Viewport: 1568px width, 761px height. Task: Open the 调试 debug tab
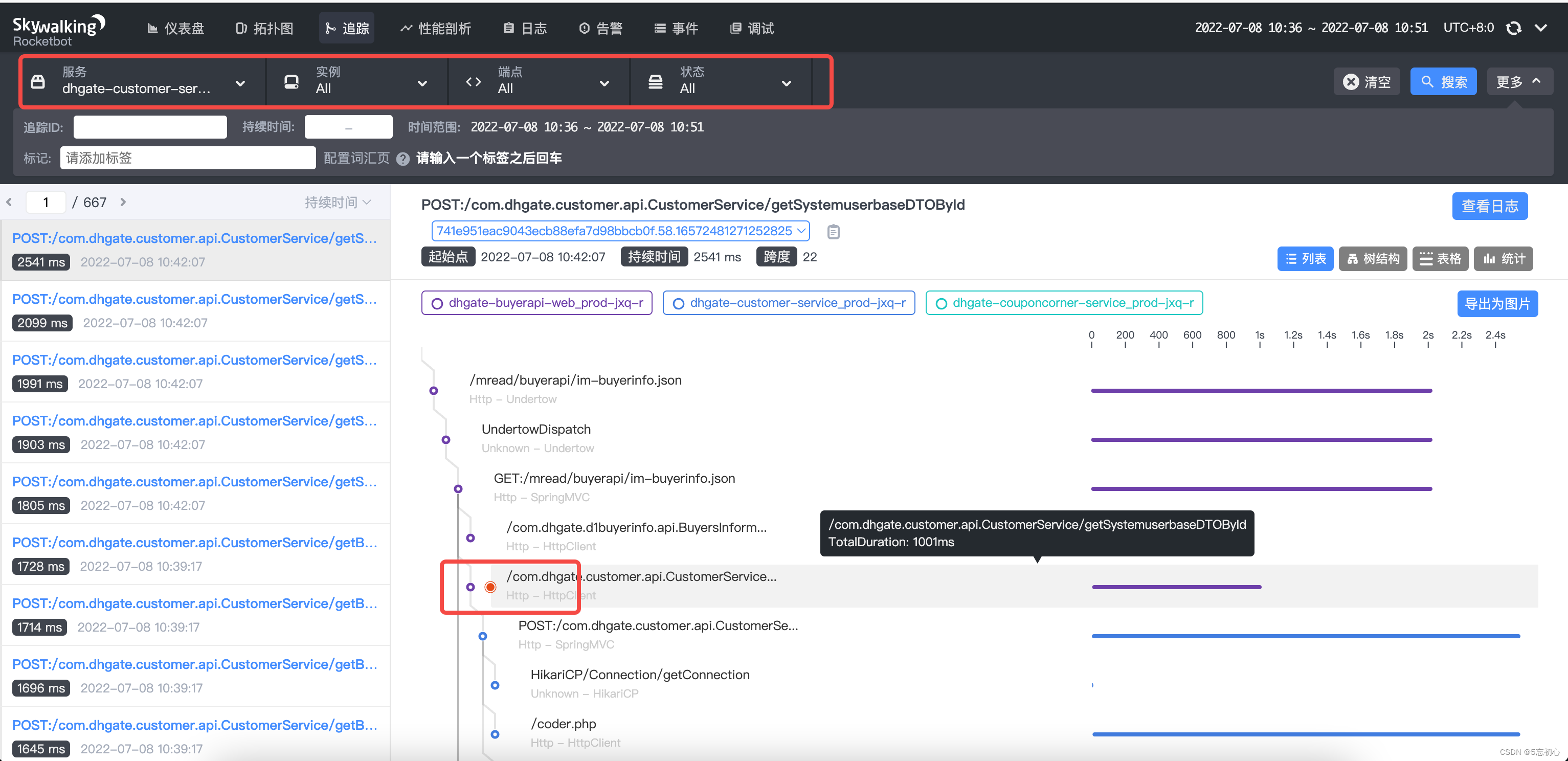(x=752, y=28)
